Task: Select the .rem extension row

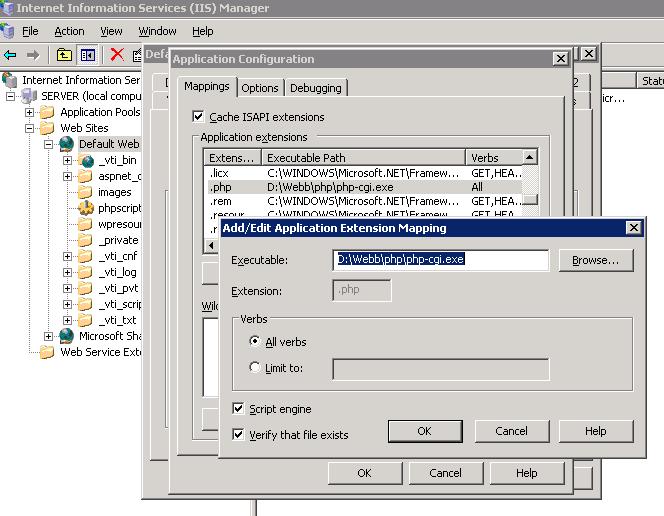Action: (x=364, y=201)
